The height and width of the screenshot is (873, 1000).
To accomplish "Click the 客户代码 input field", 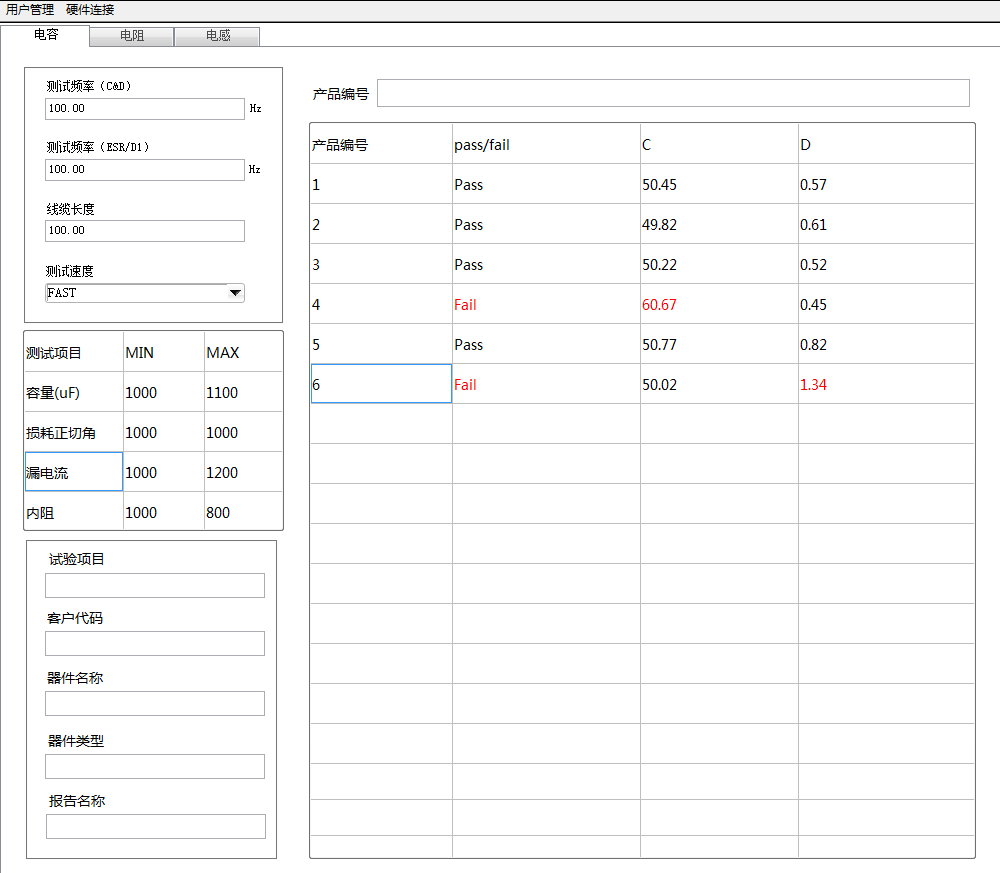I will [155, 644].
